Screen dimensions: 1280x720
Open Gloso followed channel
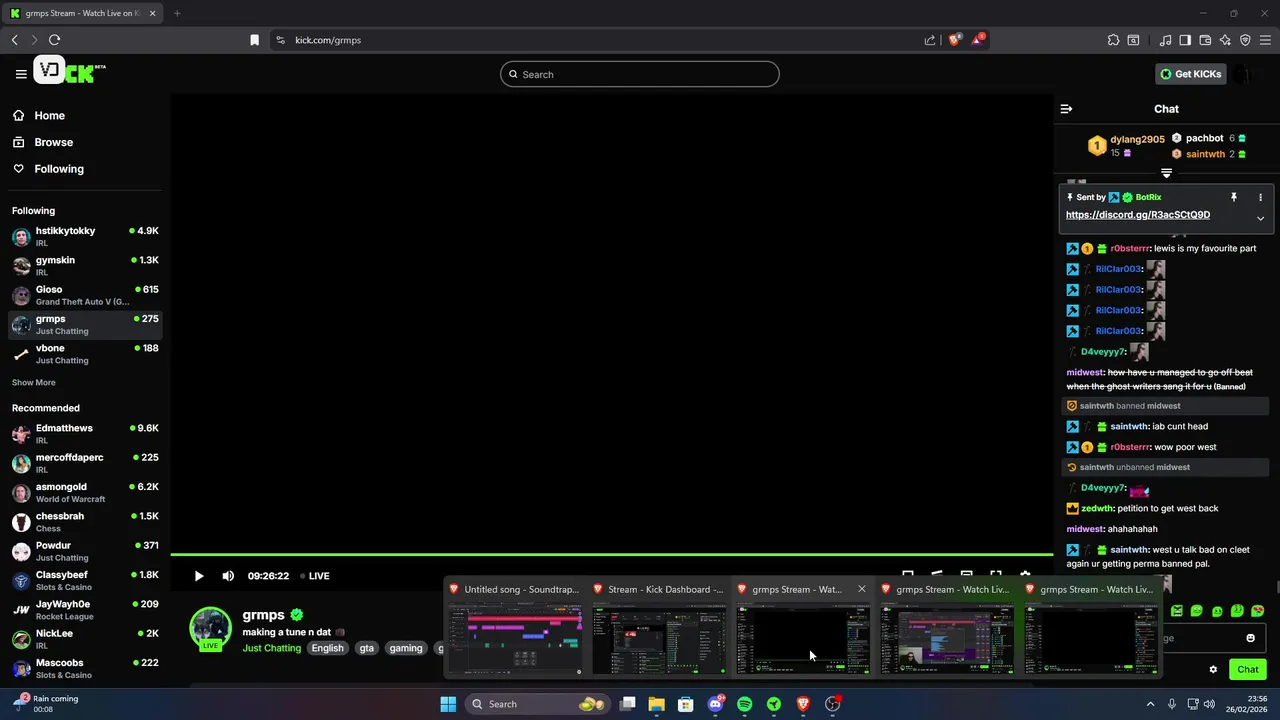pos(85,295)
